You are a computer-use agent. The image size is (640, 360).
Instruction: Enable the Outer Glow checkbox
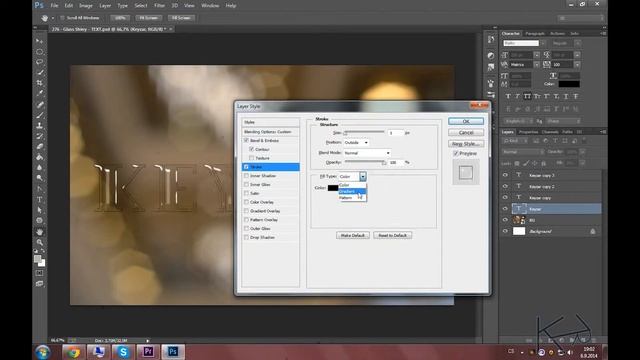point(246,229)
